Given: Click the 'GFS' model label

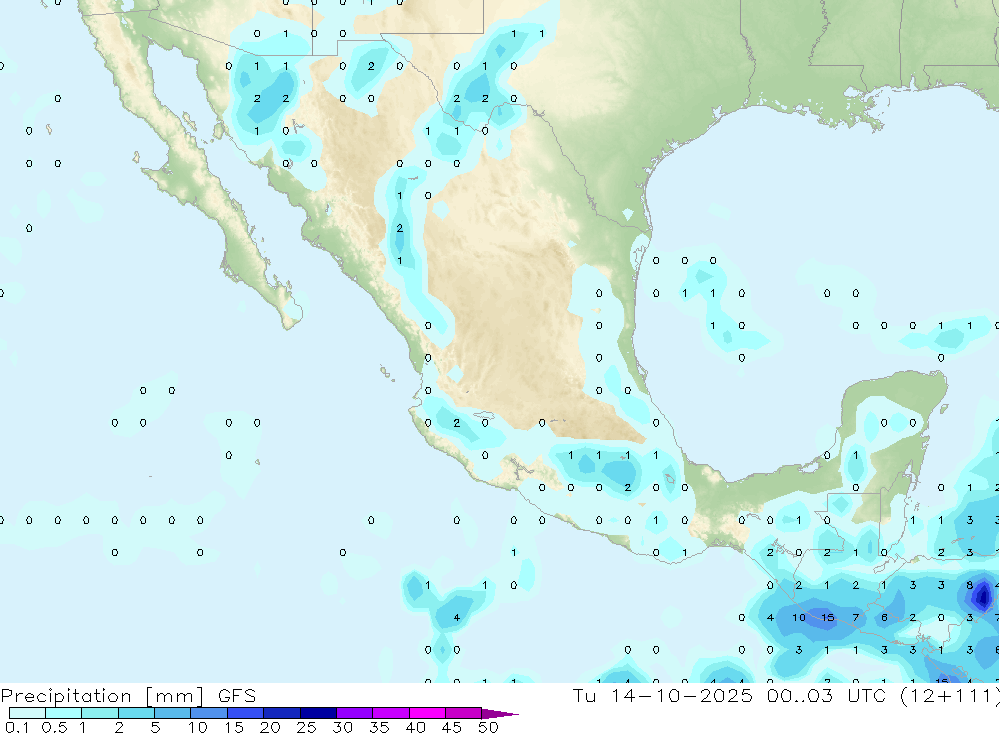Looking at the screenshot, I should tap(237, 696).
